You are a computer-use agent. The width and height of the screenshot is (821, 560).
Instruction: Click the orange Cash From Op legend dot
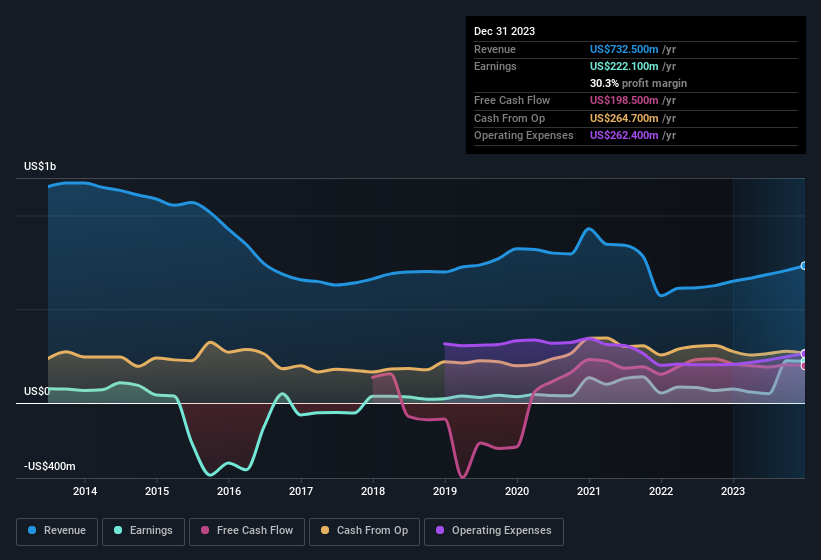pos(324,530)
